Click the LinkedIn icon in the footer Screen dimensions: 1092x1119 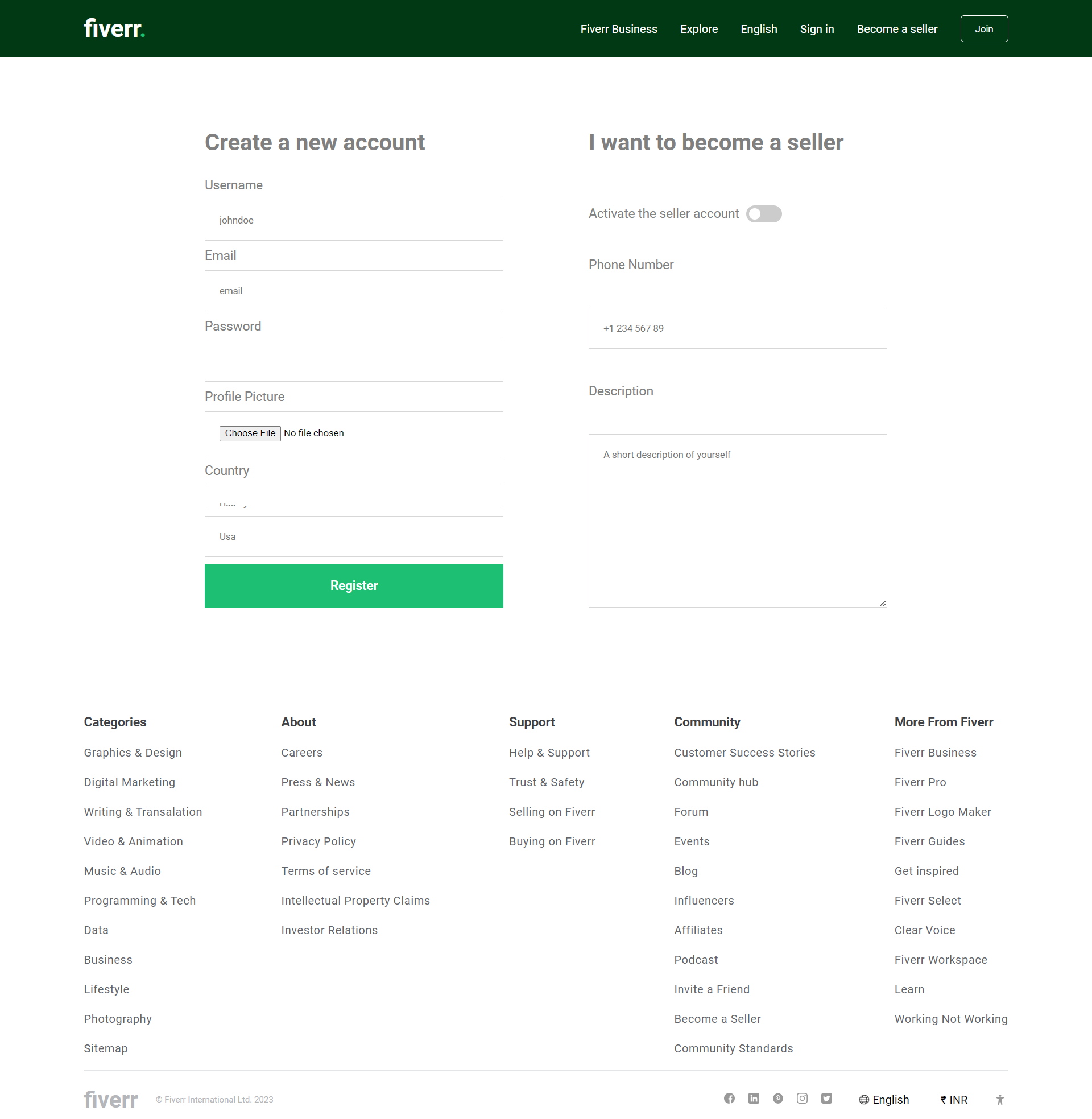[x=754, y=1099]
